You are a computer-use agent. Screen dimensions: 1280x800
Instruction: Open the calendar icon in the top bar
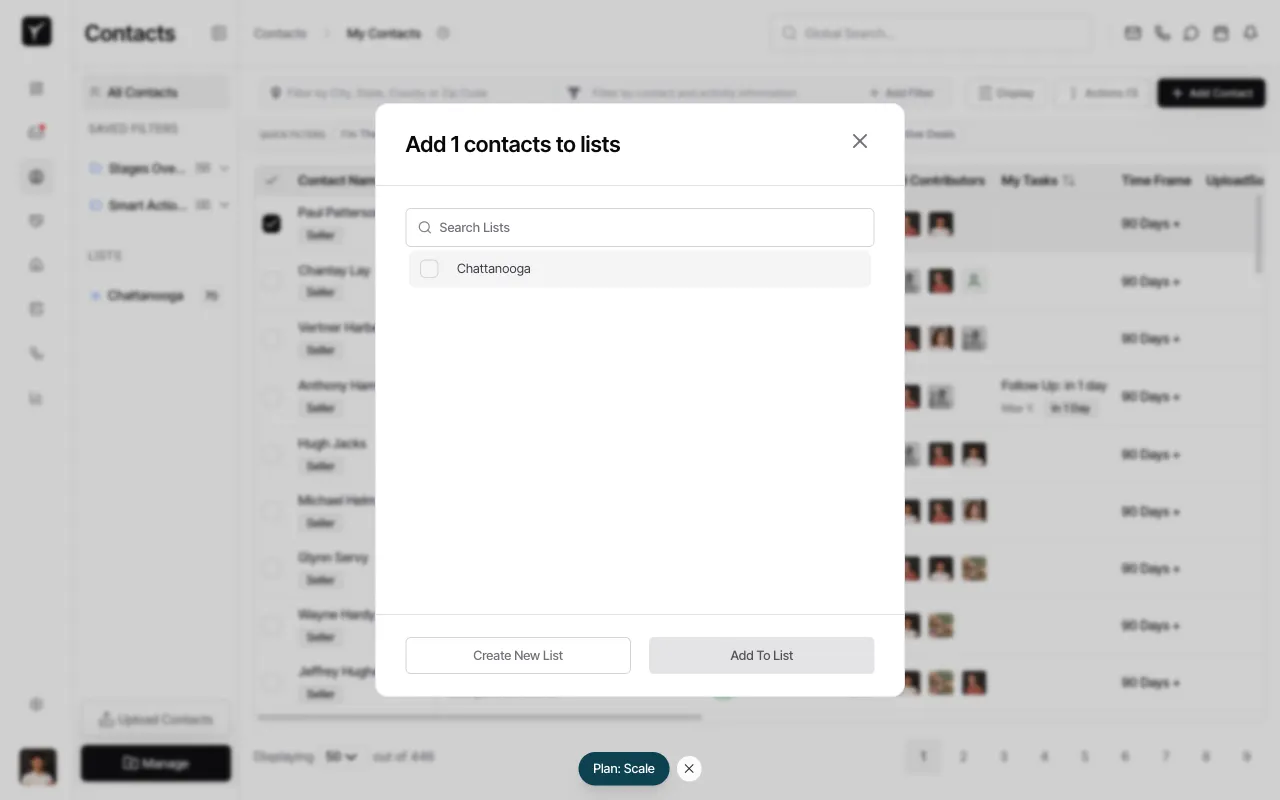[1221, 33]
